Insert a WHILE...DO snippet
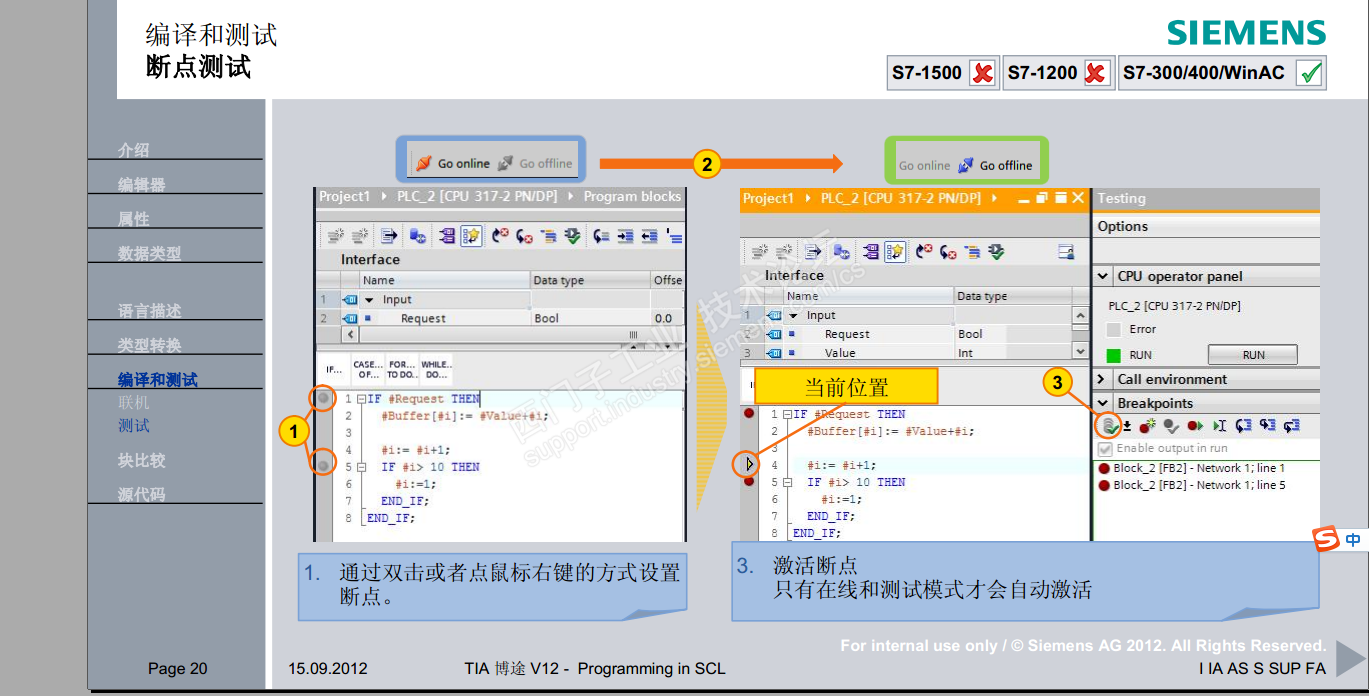 tap(435, 370)
